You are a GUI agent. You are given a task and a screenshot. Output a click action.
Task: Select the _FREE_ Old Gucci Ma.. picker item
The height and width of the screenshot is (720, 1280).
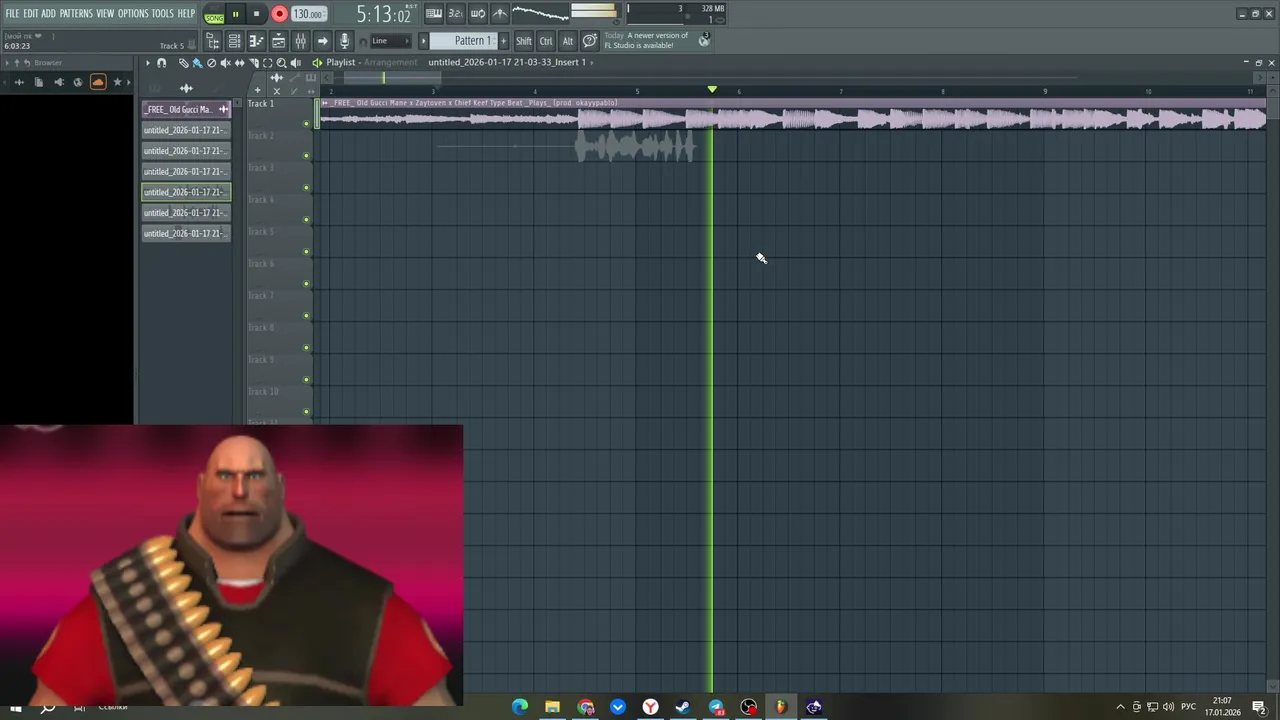click(186, 109)
